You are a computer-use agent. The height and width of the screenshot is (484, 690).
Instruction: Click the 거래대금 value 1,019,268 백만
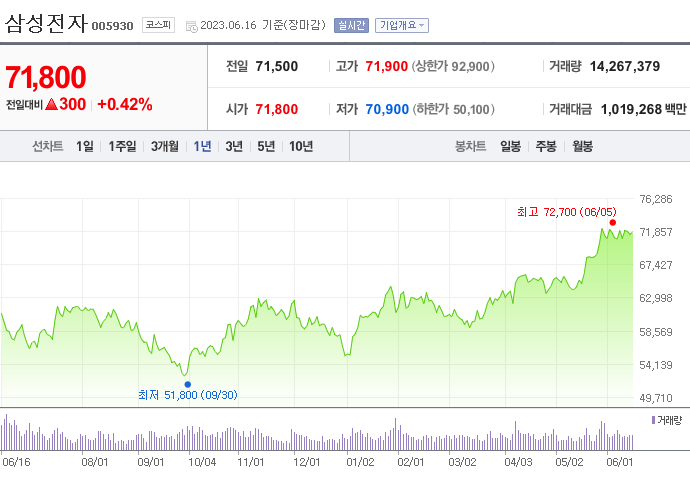pyautogui.click(x=643, y=109)
